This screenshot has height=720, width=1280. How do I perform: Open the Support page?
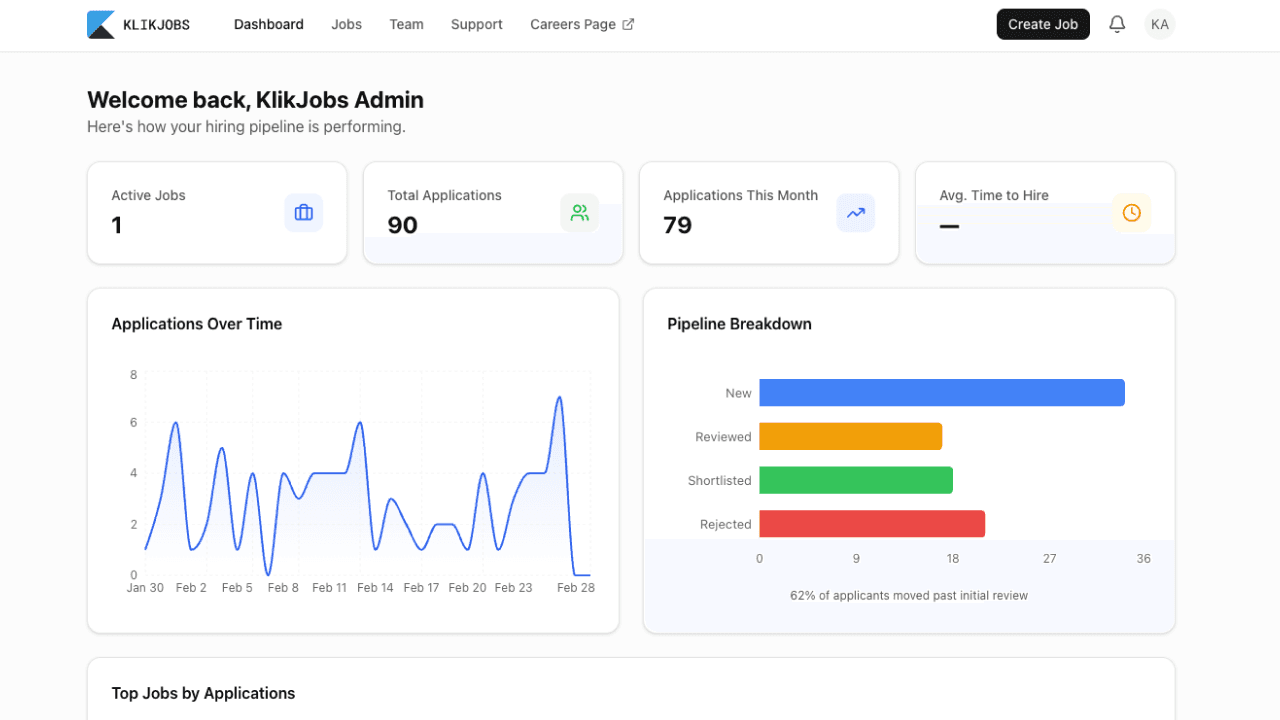click(x=476, y=24)
